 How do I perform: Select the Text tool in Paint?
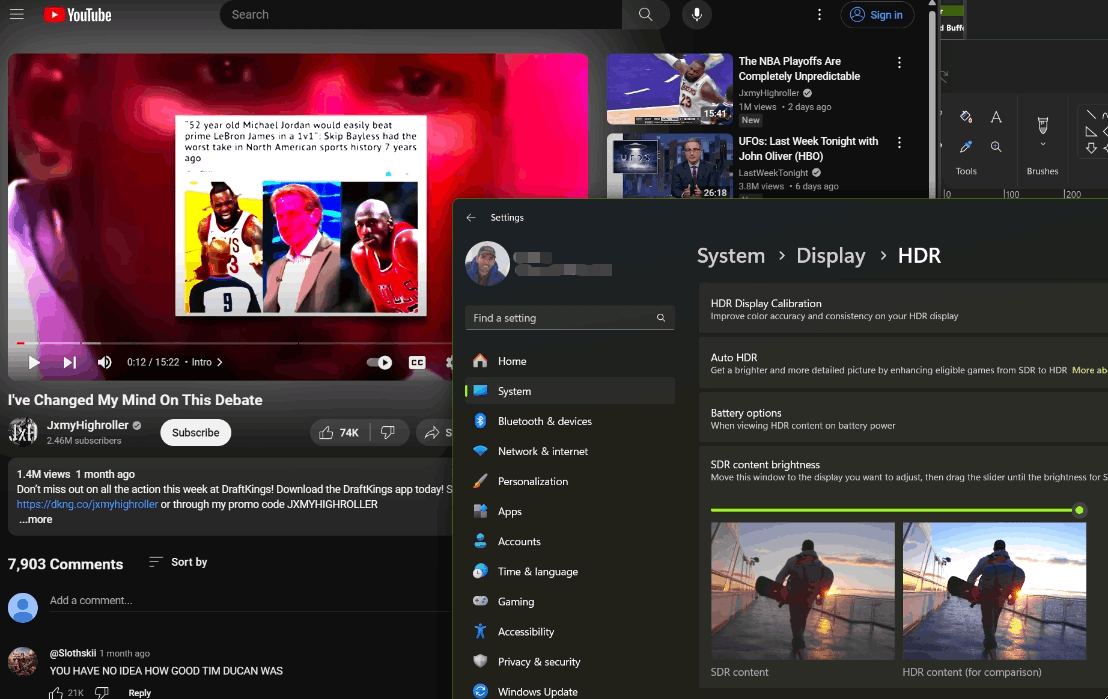(996, 117)
